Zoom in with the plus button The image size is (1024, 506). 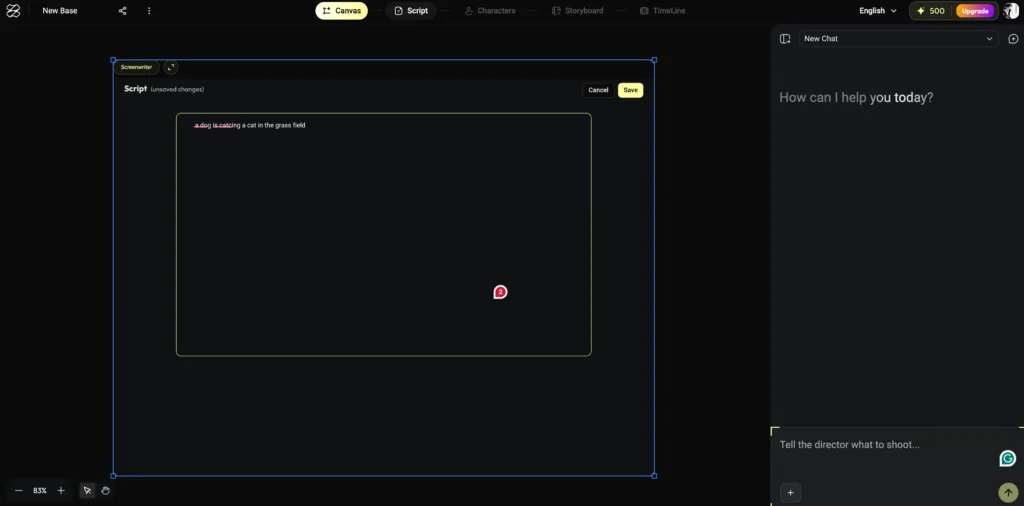[x=61, y=490]
